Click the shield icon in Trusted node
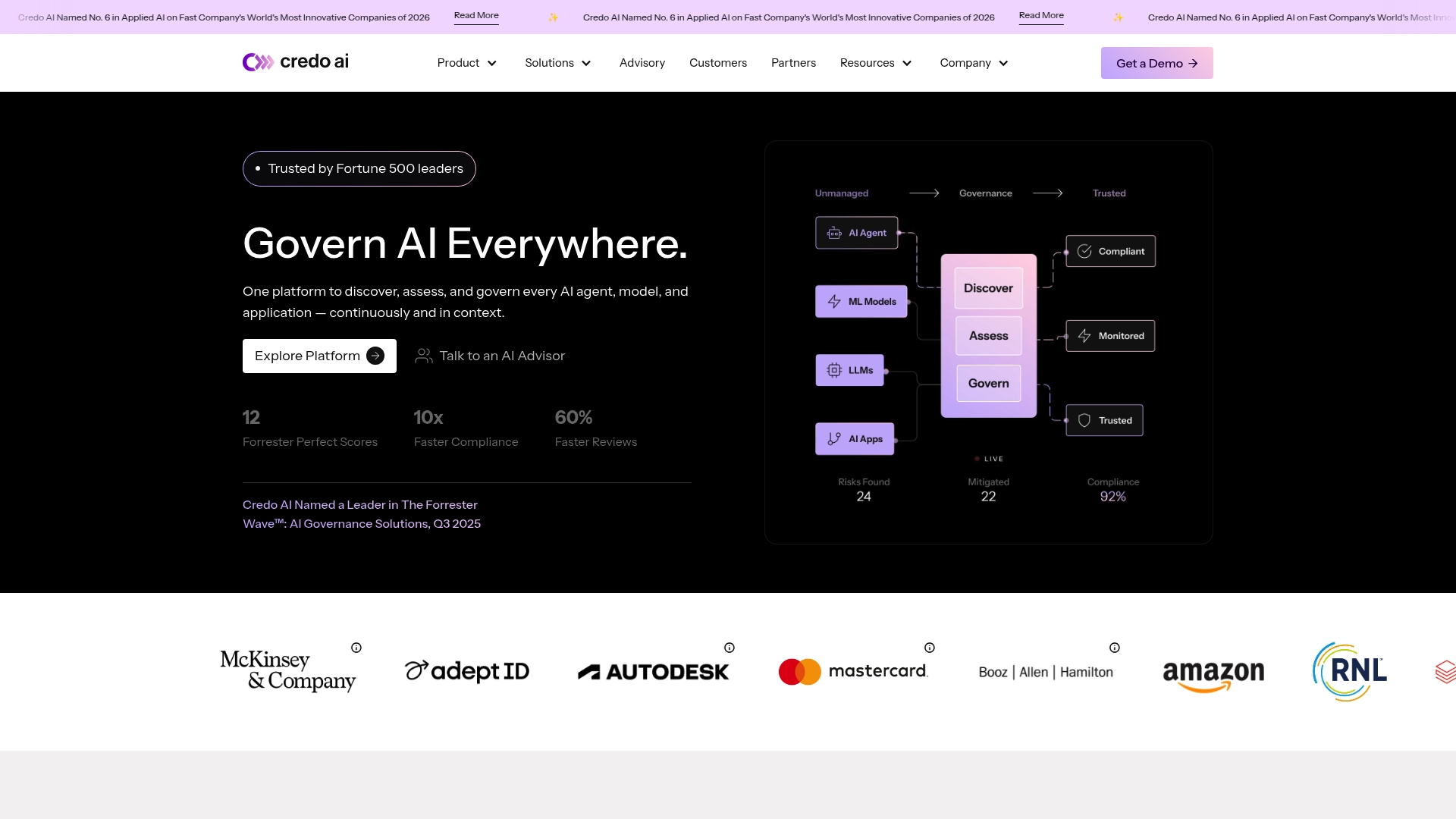 click(x=1084, y=420)
